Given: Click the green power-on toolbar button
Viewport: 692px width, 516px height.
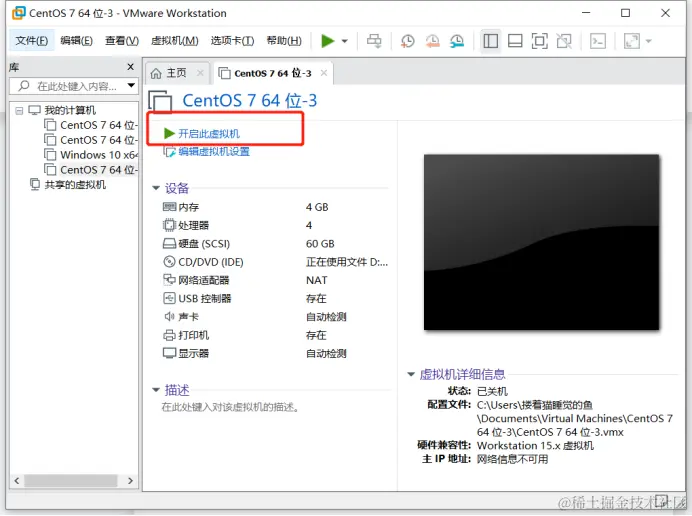Looking at the screenshot, I should [327, 41].
